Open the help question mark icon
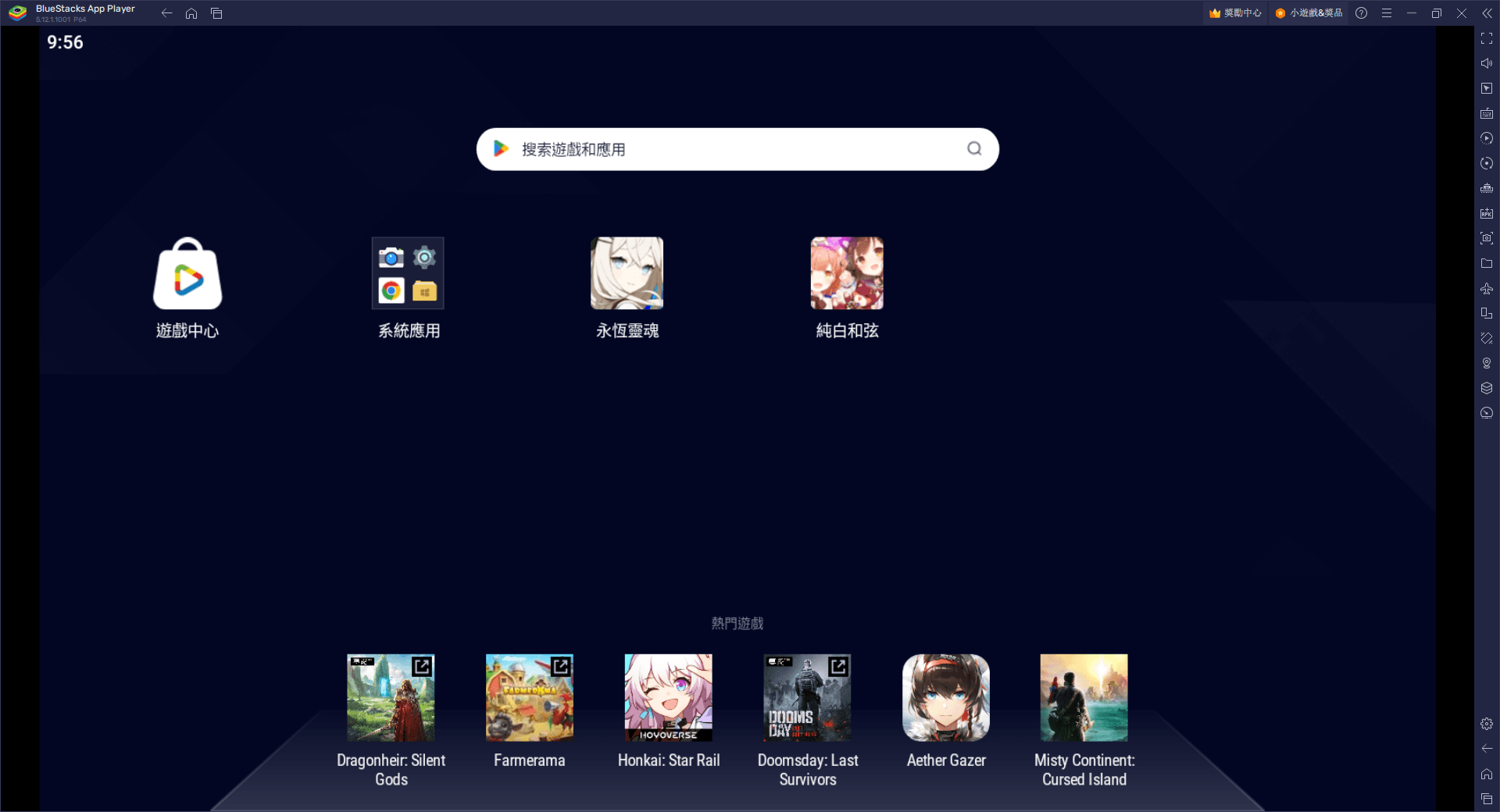This screenshot has width=1500, height=812. tap(1362, 13)
